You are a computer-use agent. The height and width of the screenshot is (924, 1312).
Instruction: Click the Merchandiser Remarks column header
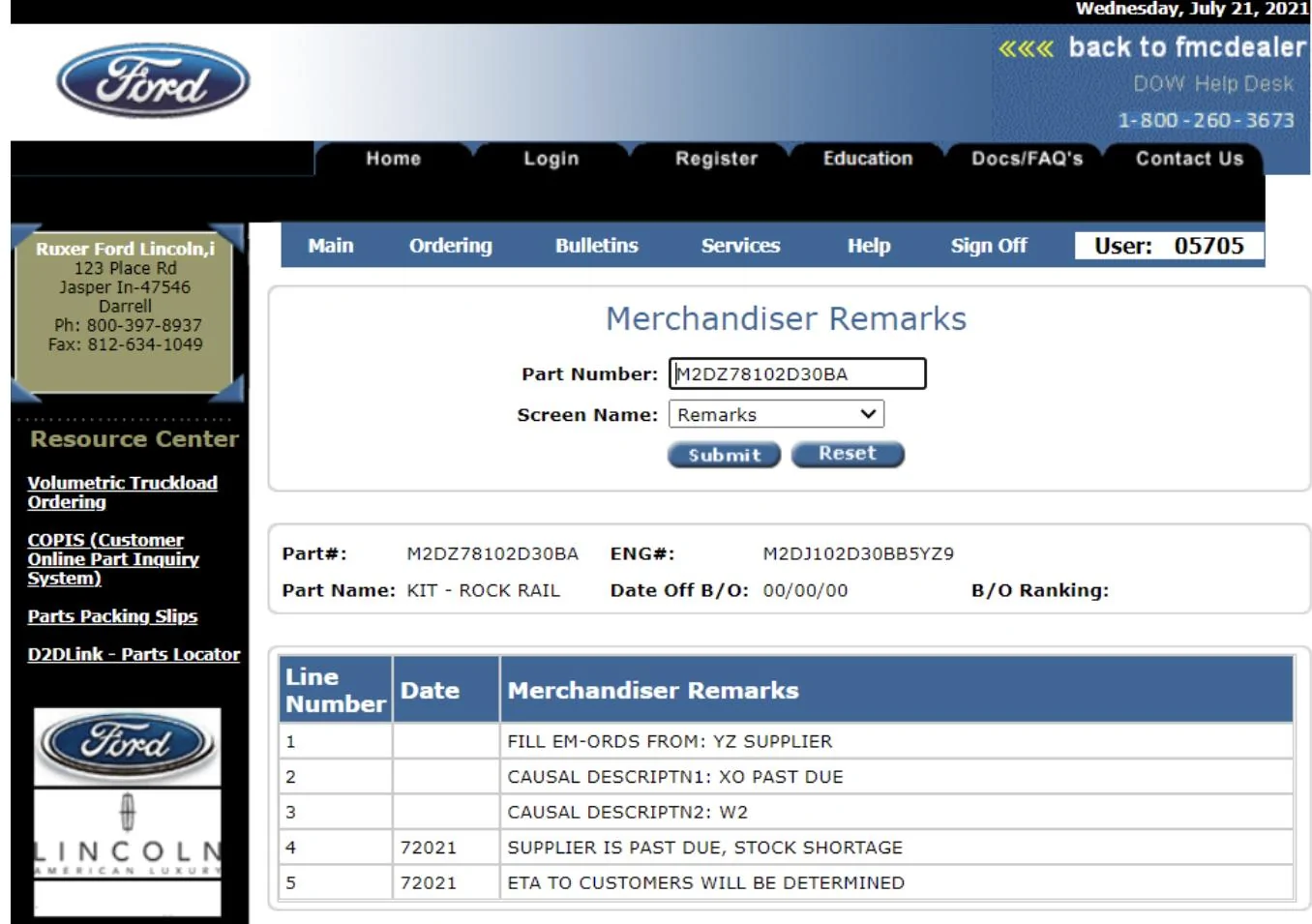[x=897, y=690]
